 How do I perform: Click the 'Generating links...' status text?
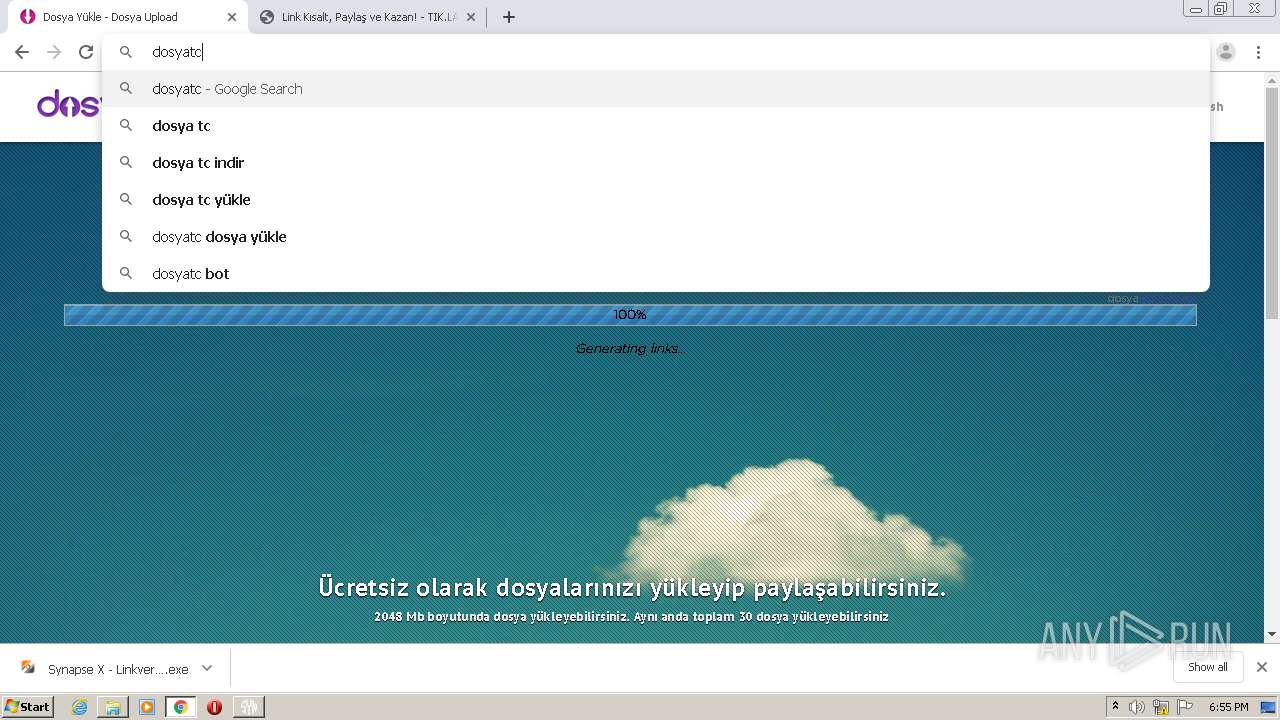coord(630,349)
